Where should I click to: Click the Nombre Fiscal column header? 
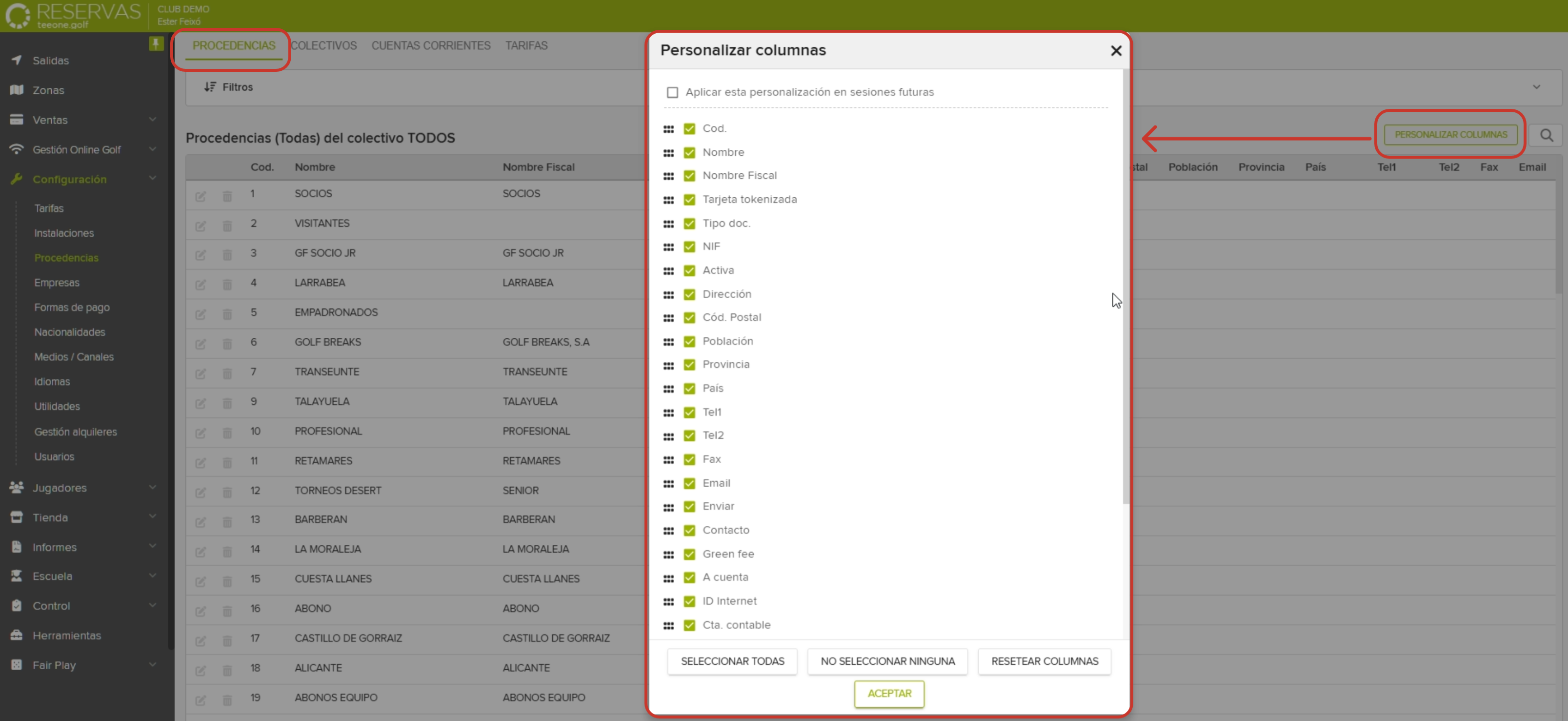pyautogui.click(x=538, y=167)
